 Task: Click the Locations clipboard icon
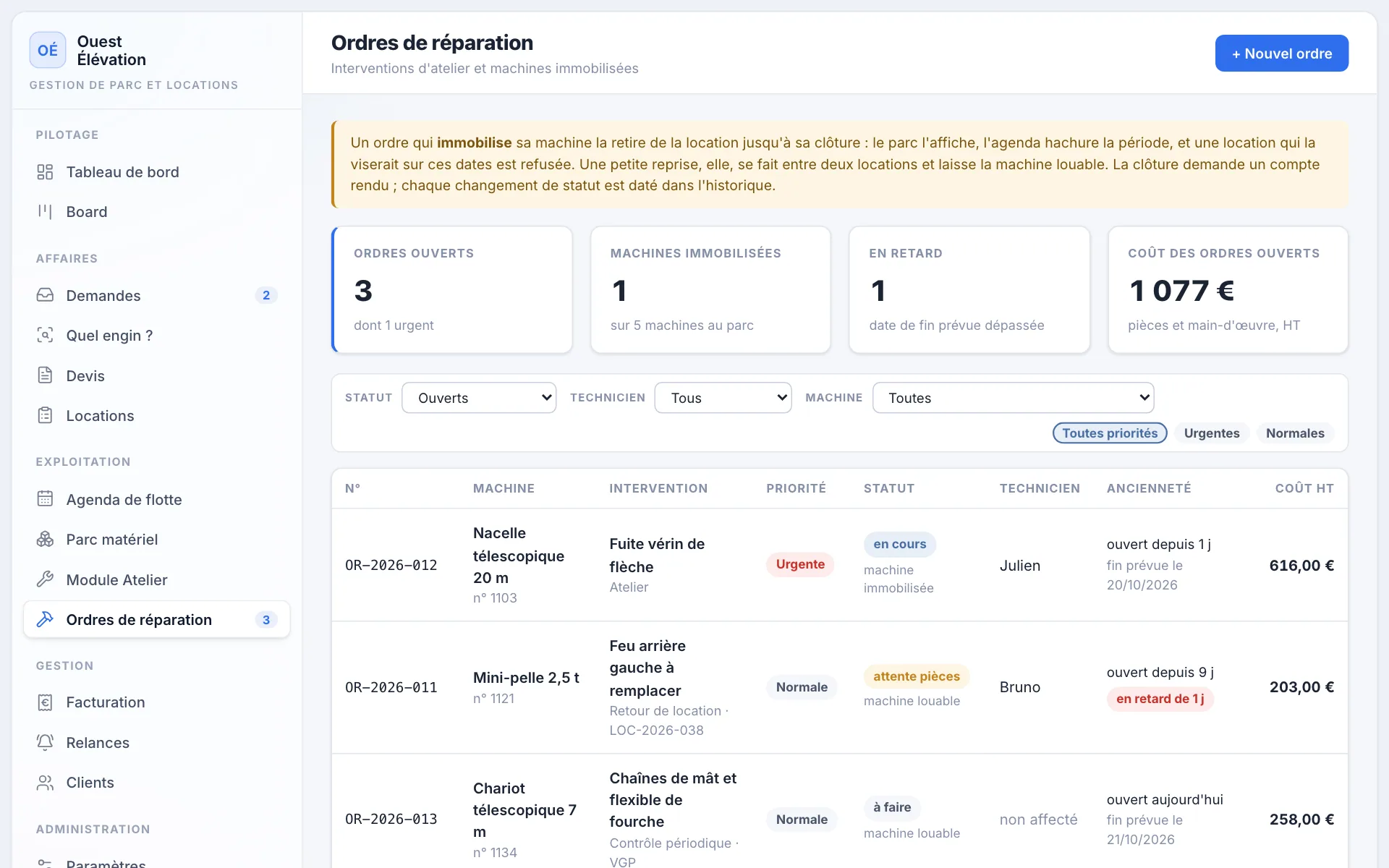click(x=45, y=415)
